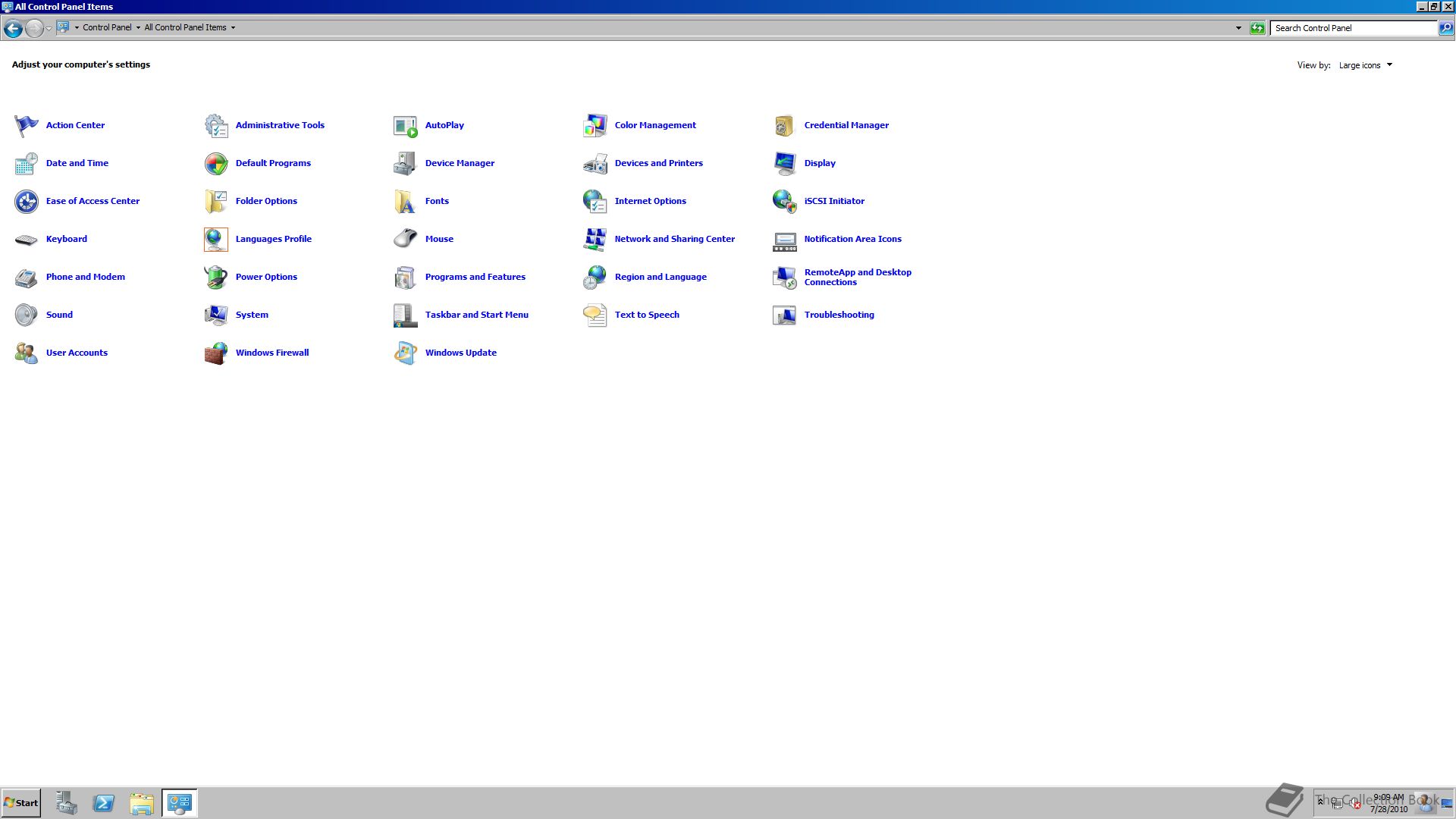Click the search magnifier button
This screenshot has height=819, width=1456.
[x=1446, y=28]
